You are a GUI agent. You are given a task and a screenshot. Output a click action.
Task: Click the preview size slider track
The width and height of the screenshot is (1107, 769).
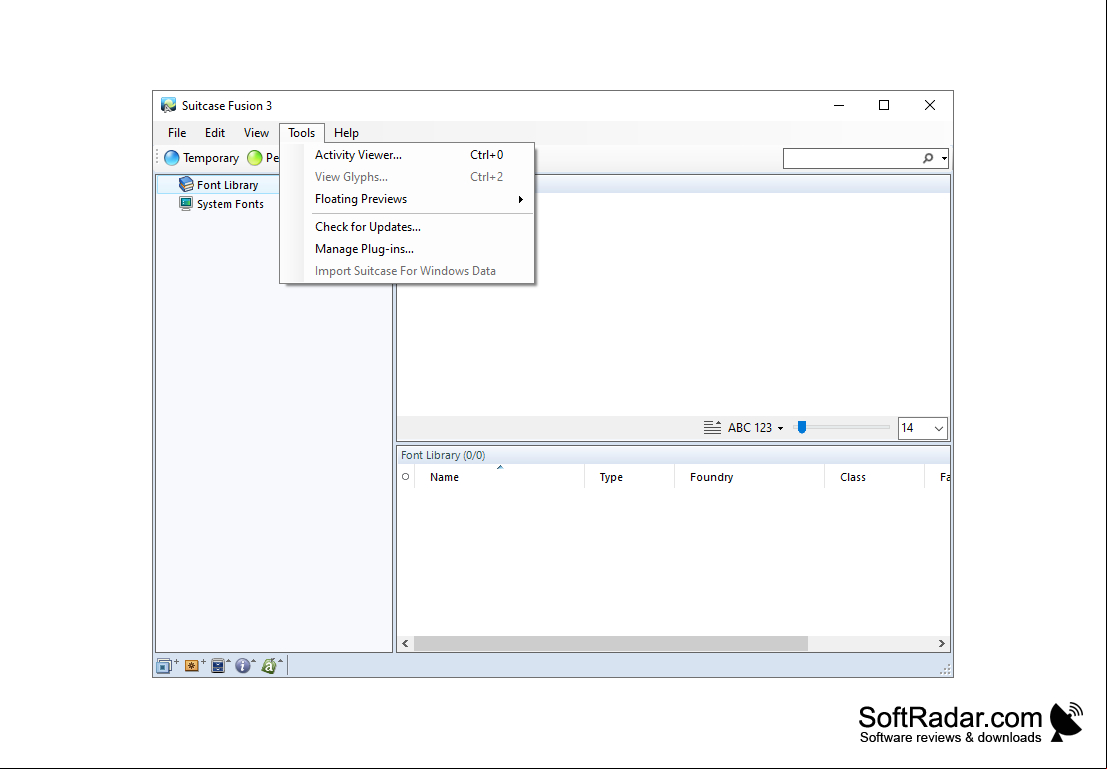[842, 427]
